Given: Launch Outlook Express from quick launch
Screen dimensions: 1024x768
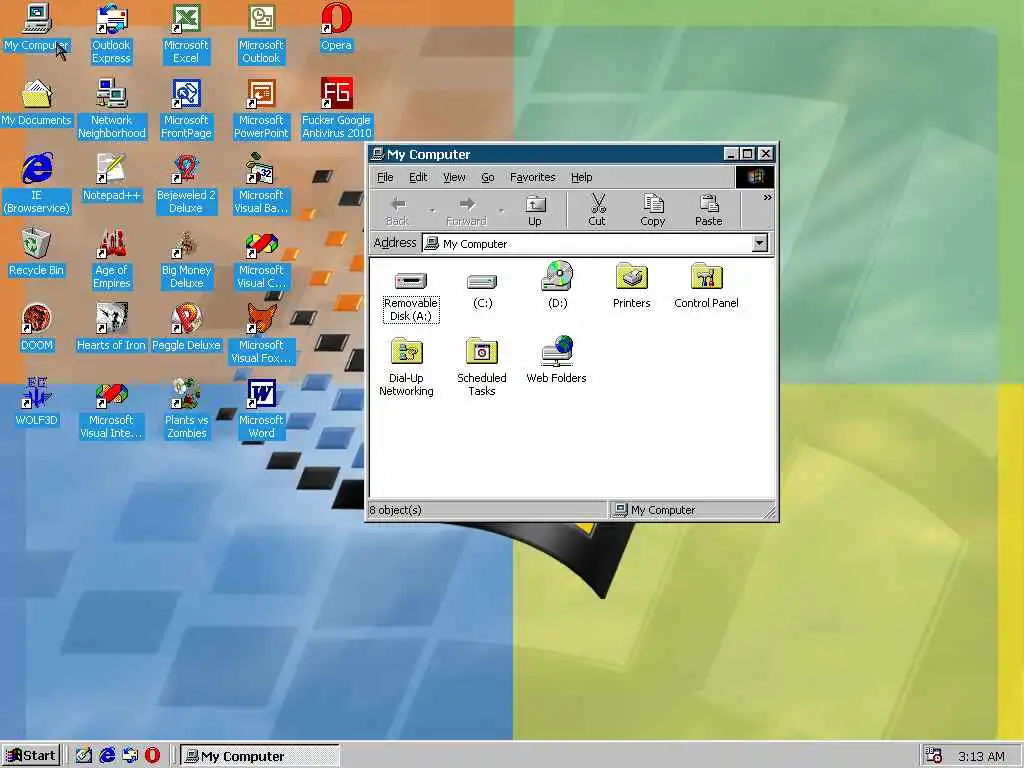Looking at the screenshot, I should 130,756.
